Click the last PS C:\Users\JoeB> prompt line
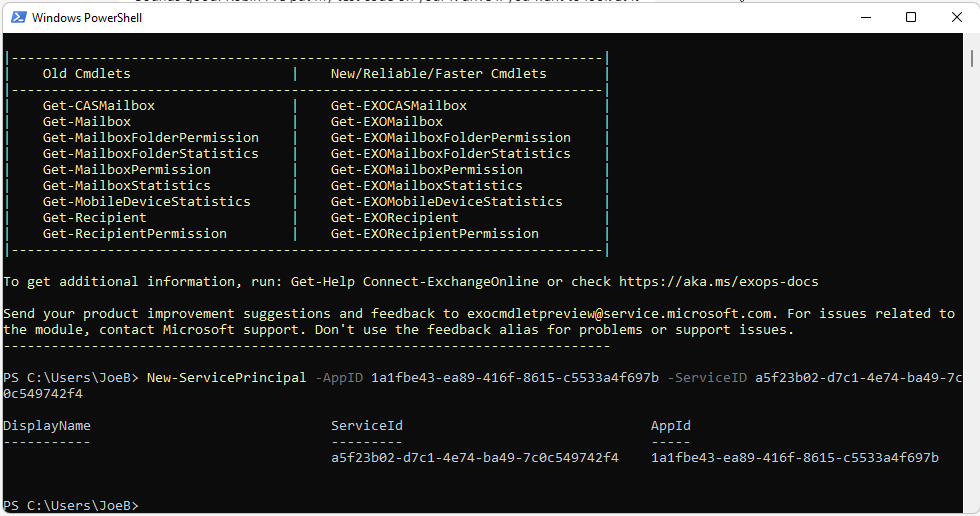Screen dimensions: 980x516 click(x=70, y=505)
